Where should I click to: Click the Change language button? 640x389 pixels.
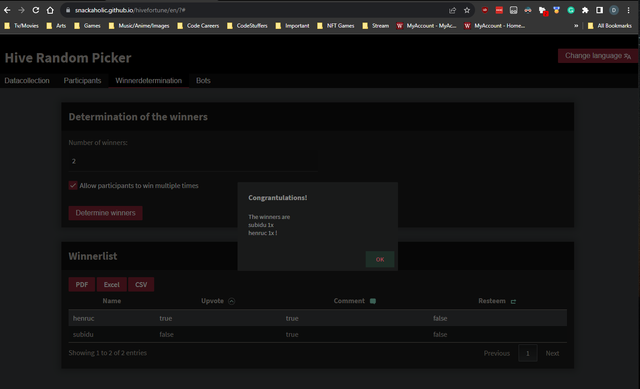tap(598, 56)
